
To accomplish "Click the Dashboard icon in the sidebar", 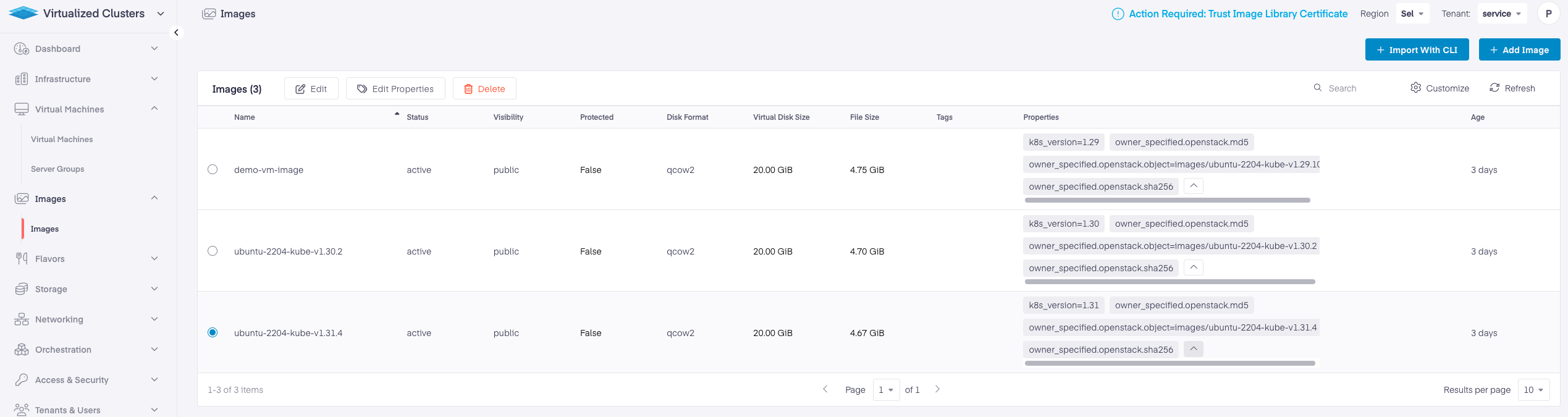I will coord(22,49).
